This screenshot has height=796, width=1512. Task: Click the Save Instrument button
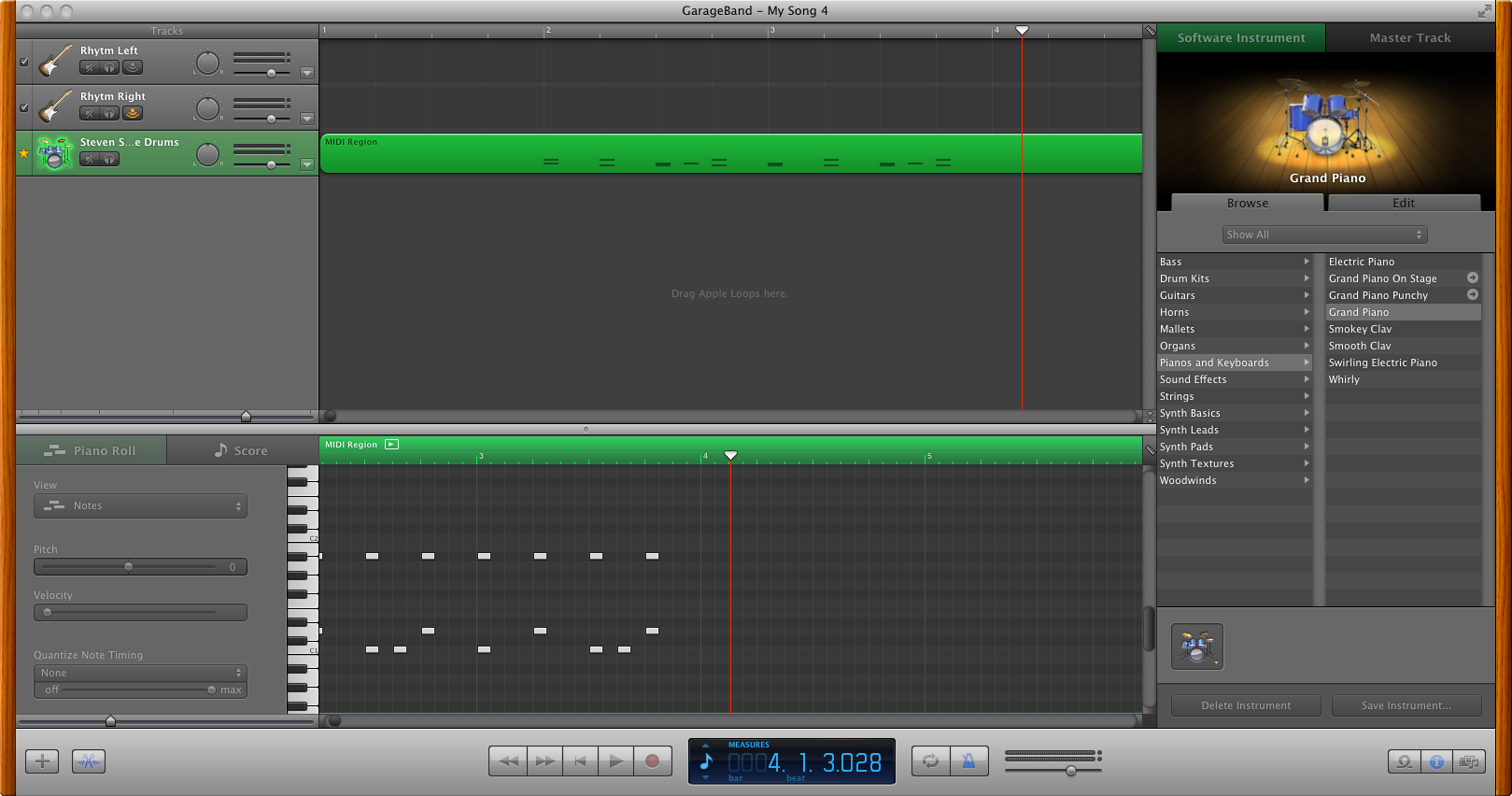(x=1406, y=705)
